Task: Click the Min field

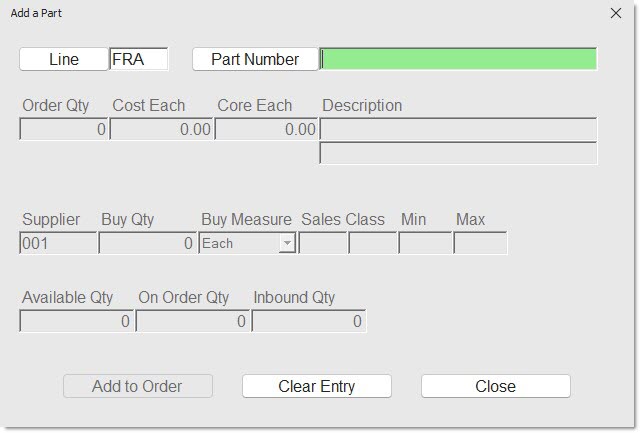Action: [x=425, y=243]
